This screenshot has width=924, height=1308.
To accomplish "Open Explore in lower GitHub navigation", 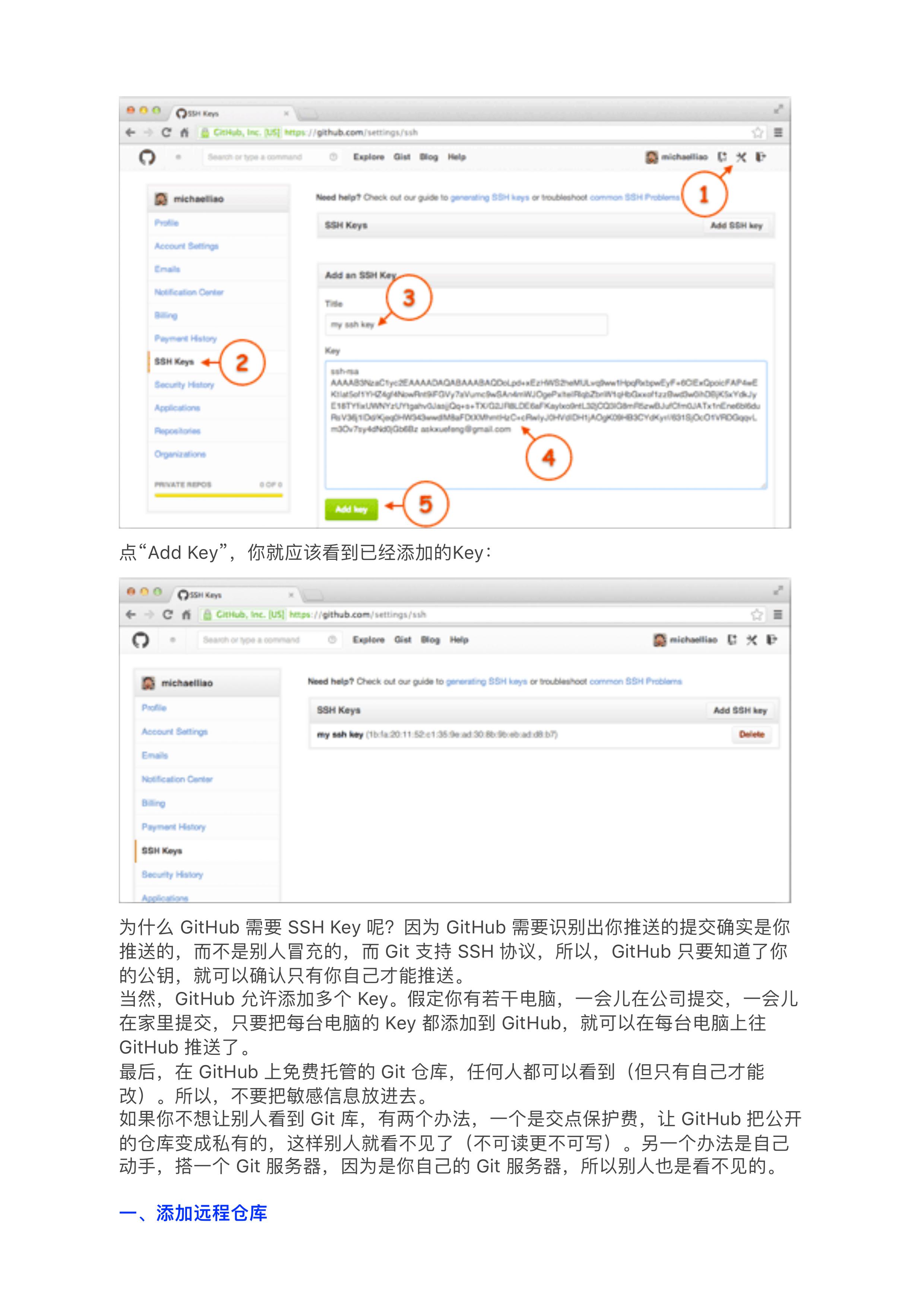I will [368, 640].
